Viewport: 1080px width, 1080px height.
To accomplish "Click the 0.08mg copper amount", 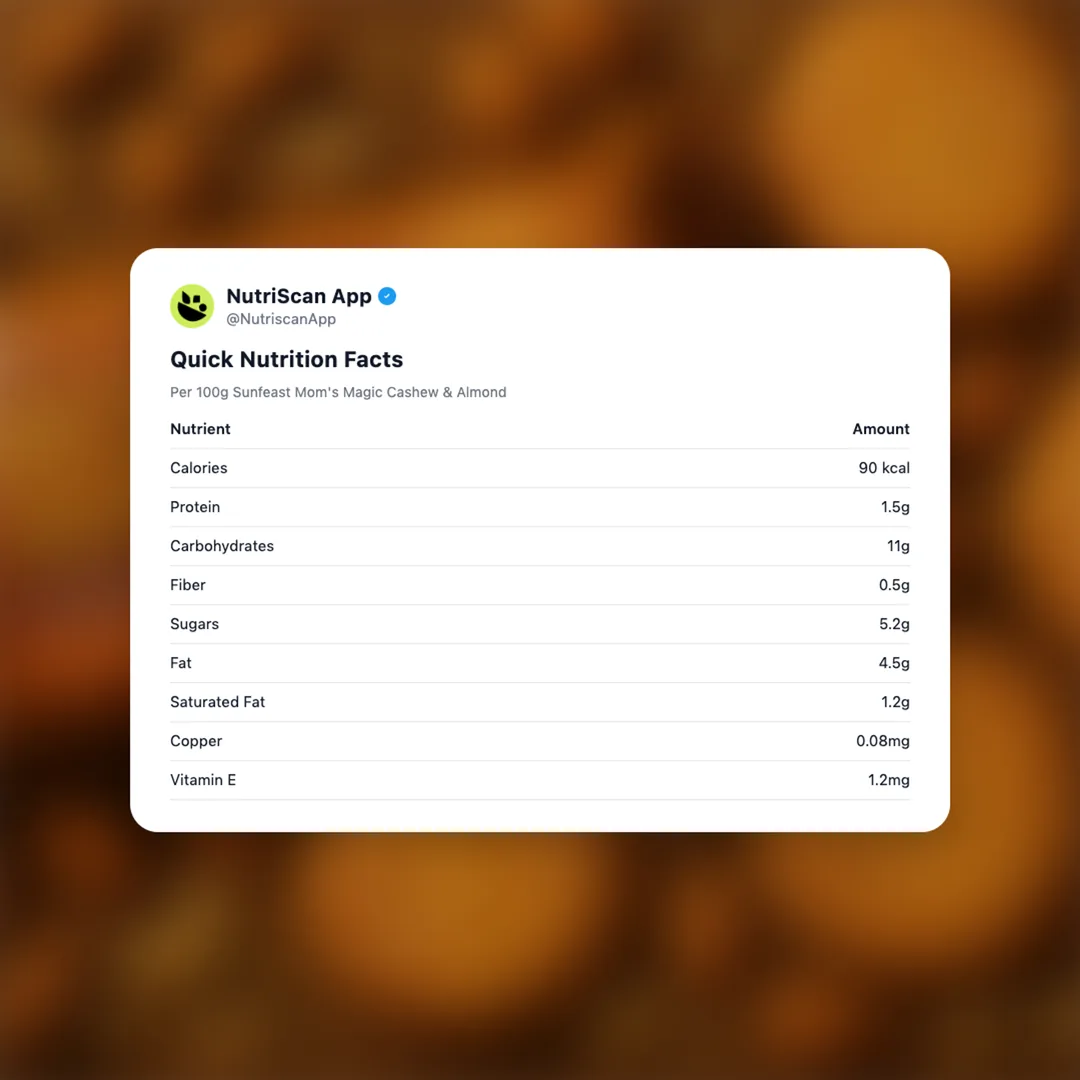I will tap(882, 741).
